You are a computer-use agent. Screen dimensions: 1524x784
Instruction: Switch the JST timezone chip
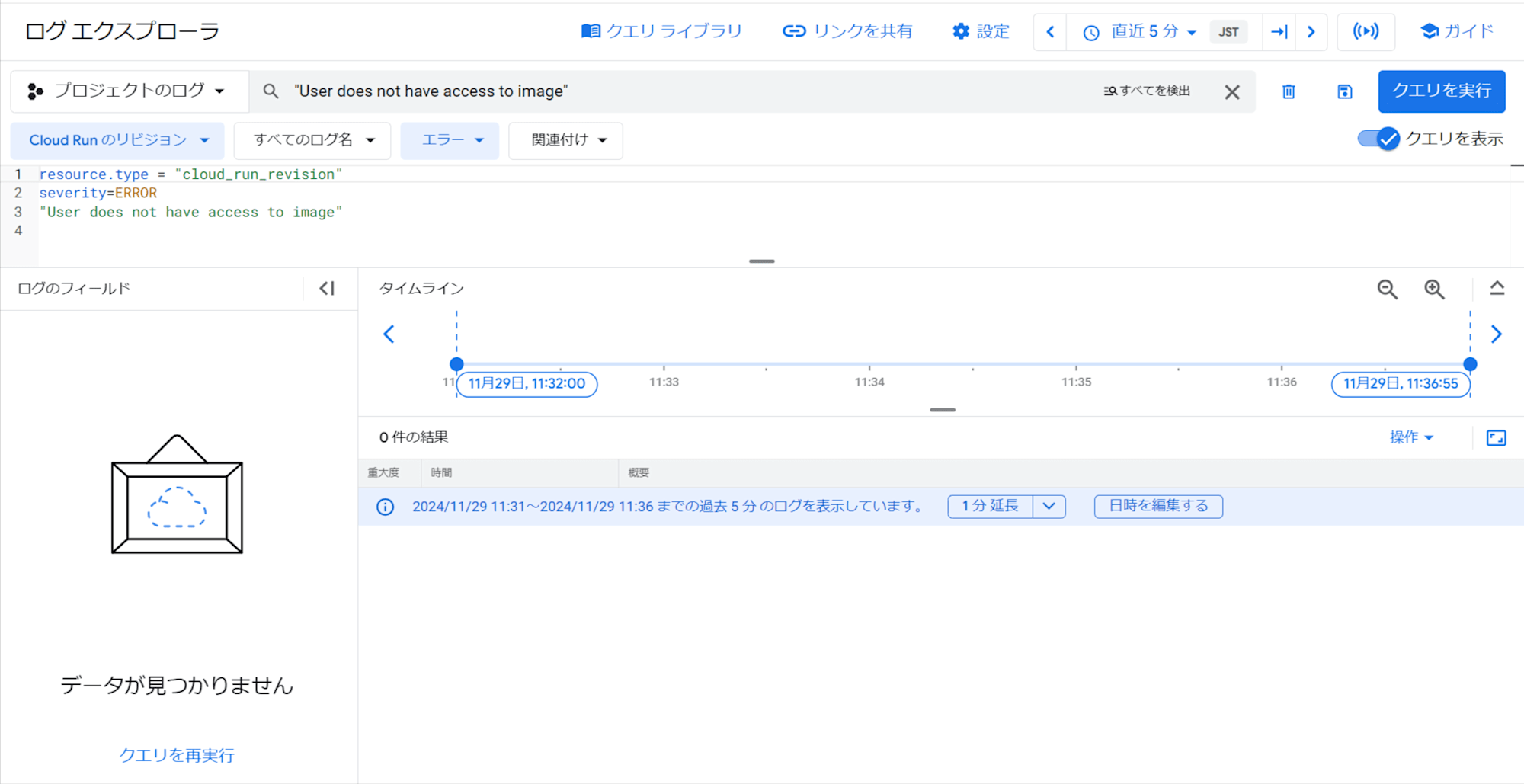click(x=1228, y=32)
